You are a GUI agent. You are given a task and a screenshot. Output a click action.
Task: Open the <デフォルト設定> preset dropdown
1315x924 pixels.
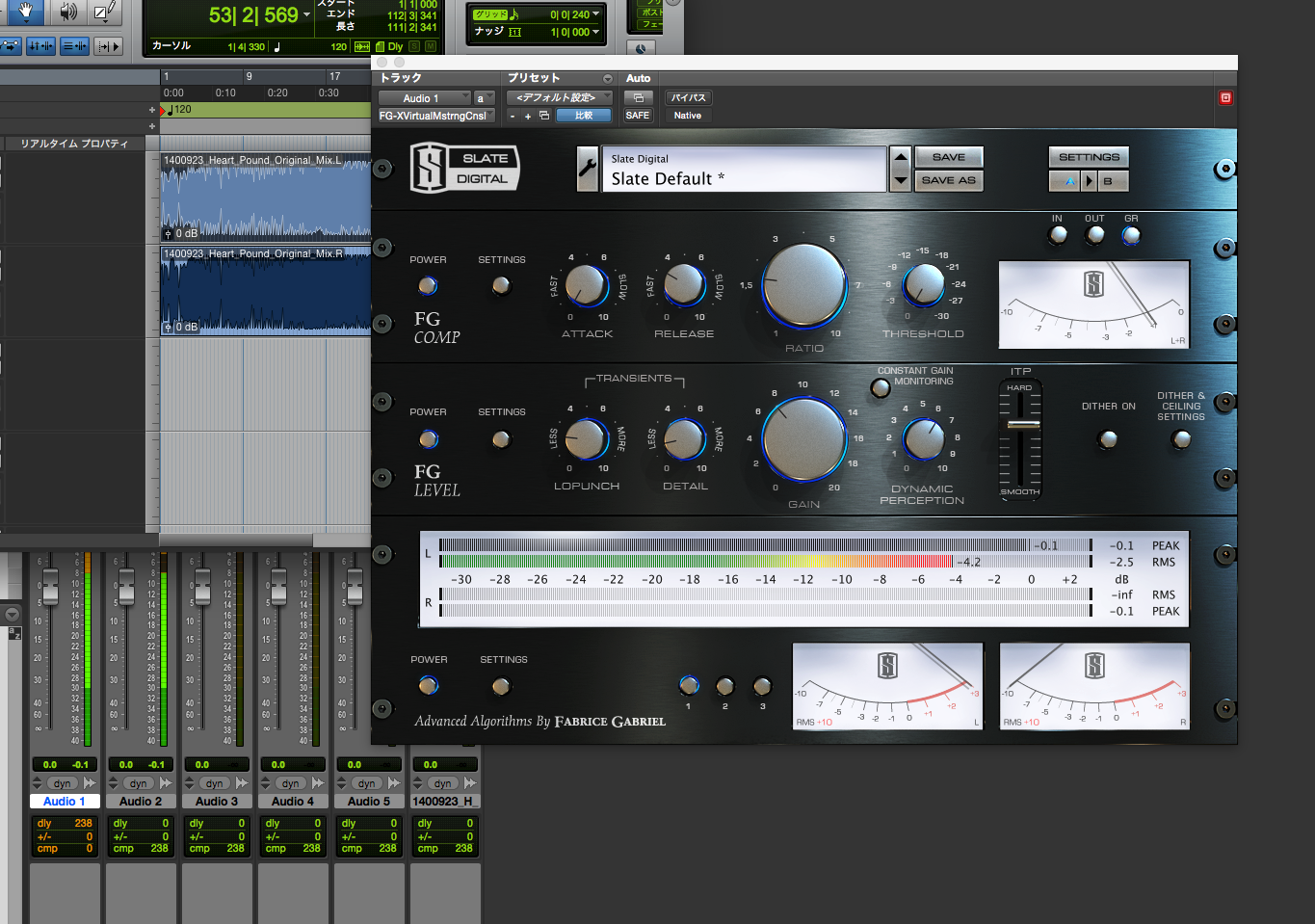tap(560, 97)
